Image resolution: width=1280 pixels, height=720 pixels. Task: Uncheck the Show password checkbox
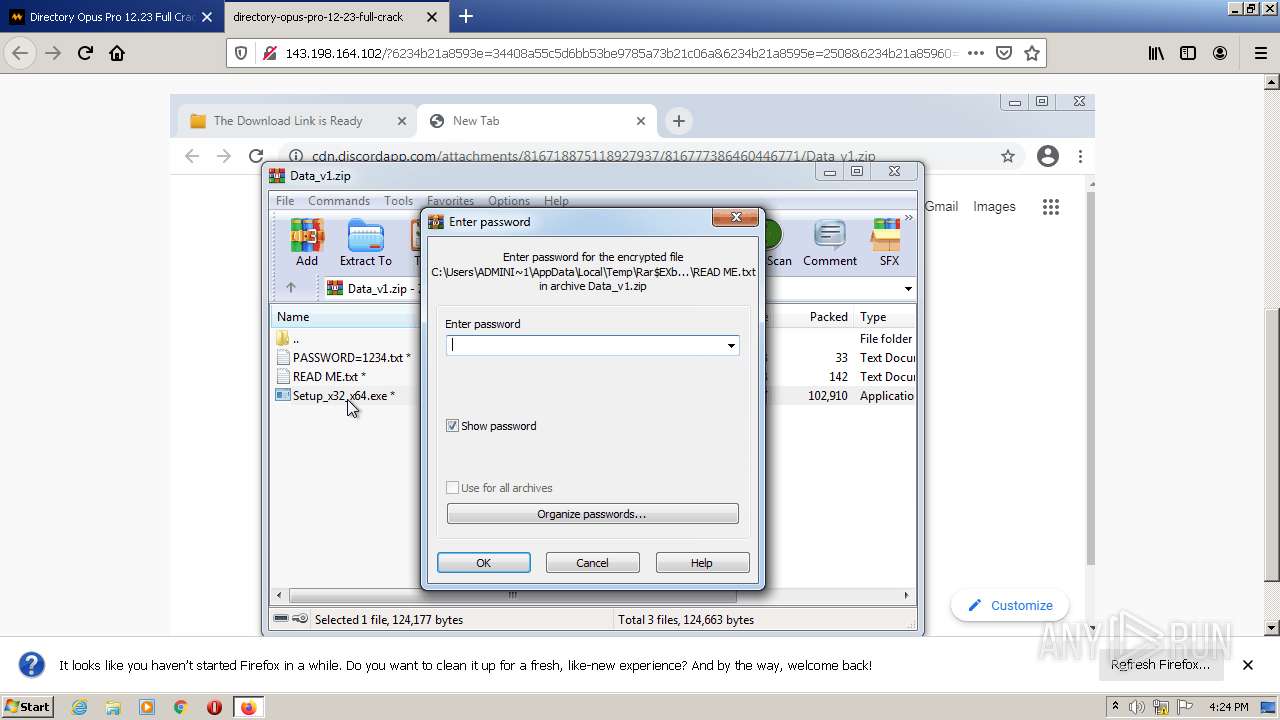[x=453, y=426]
